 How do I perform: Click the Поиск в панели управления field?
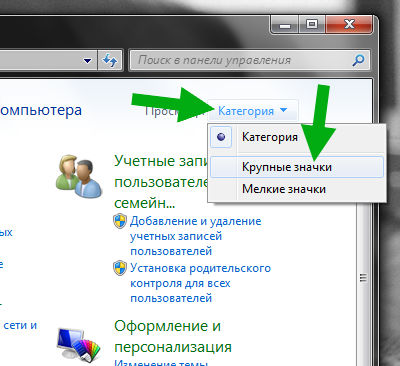[249, 60]
